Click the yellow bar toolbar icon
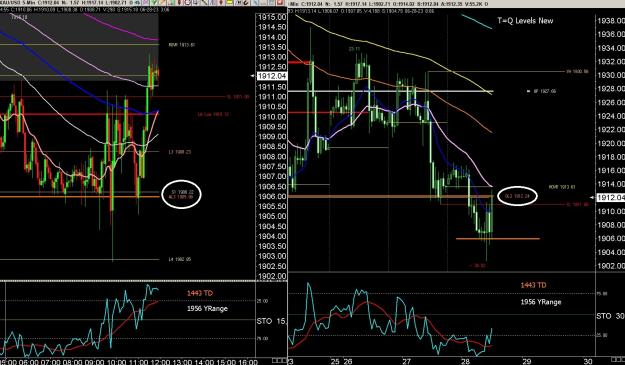Viewport: 625px width, 365px height. (230, 2)
